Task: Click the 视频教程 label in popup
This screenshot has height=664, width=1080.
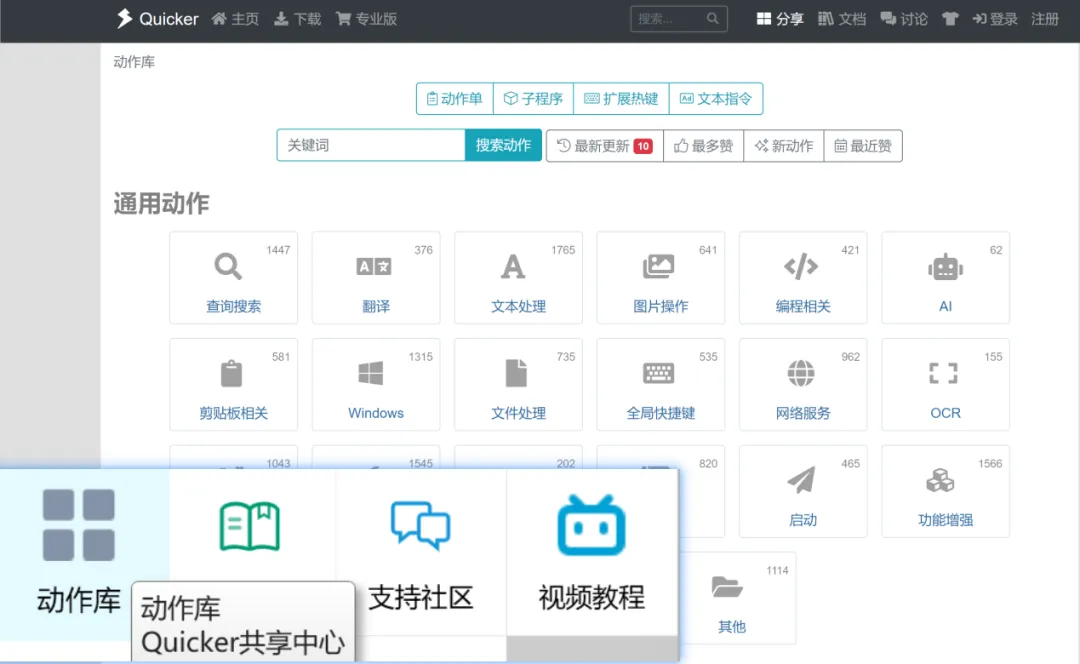Action: click(x=592, y=597)
